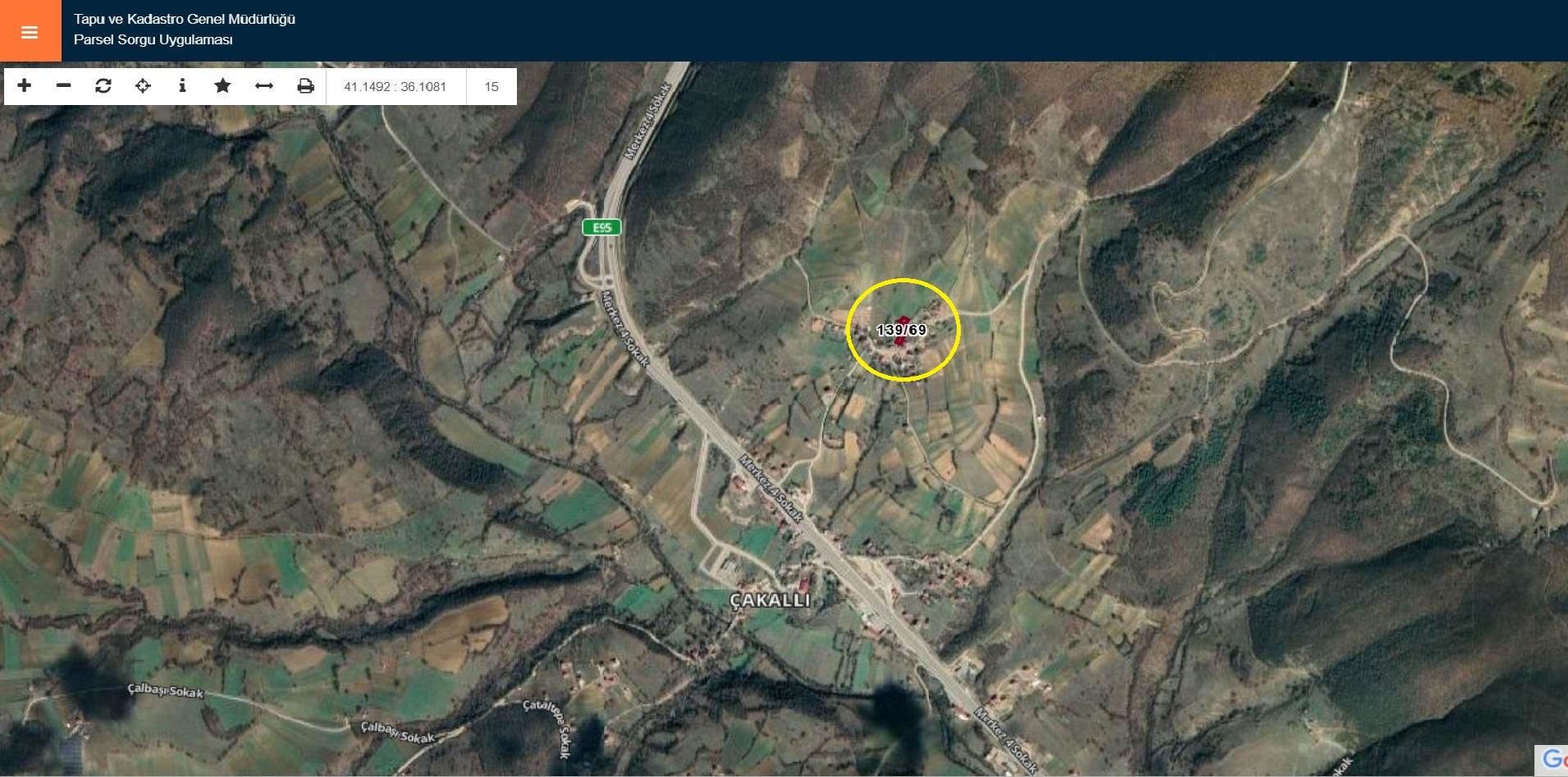Click inside the yellow circle highlight
Image resolution: width=1568 pixels, height=777 pixels.
pyautogui.click(x=903, y=330)
